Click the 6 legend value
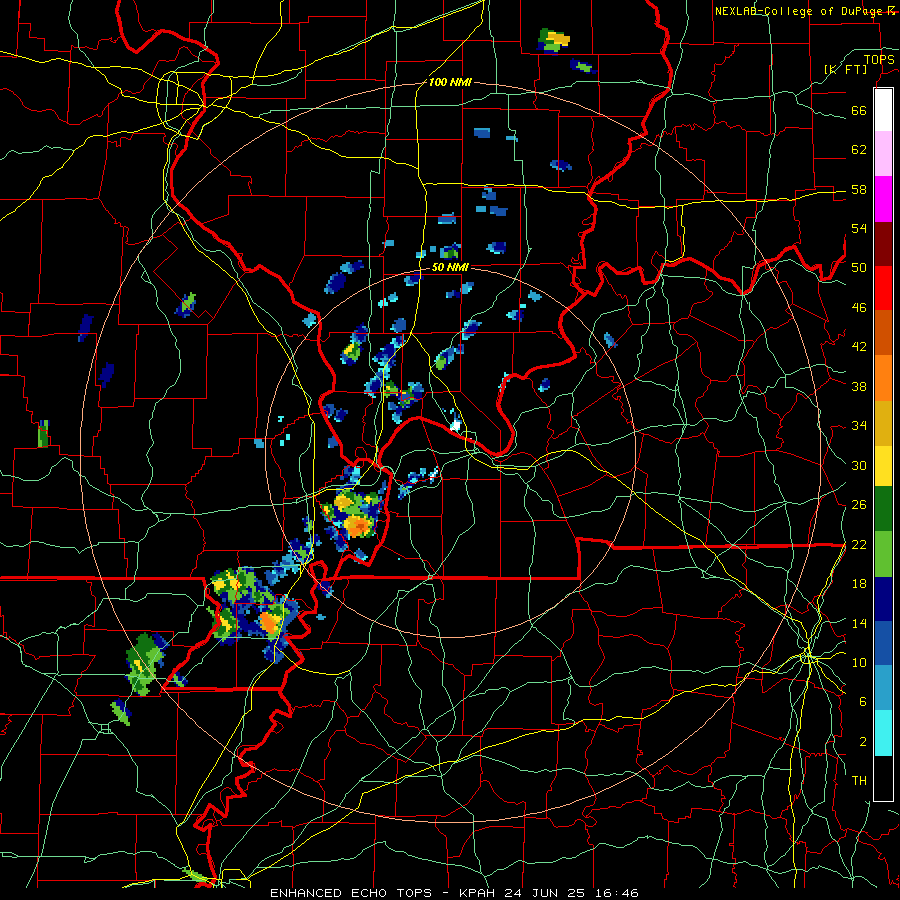900x900 pixels. coord(863,702)
